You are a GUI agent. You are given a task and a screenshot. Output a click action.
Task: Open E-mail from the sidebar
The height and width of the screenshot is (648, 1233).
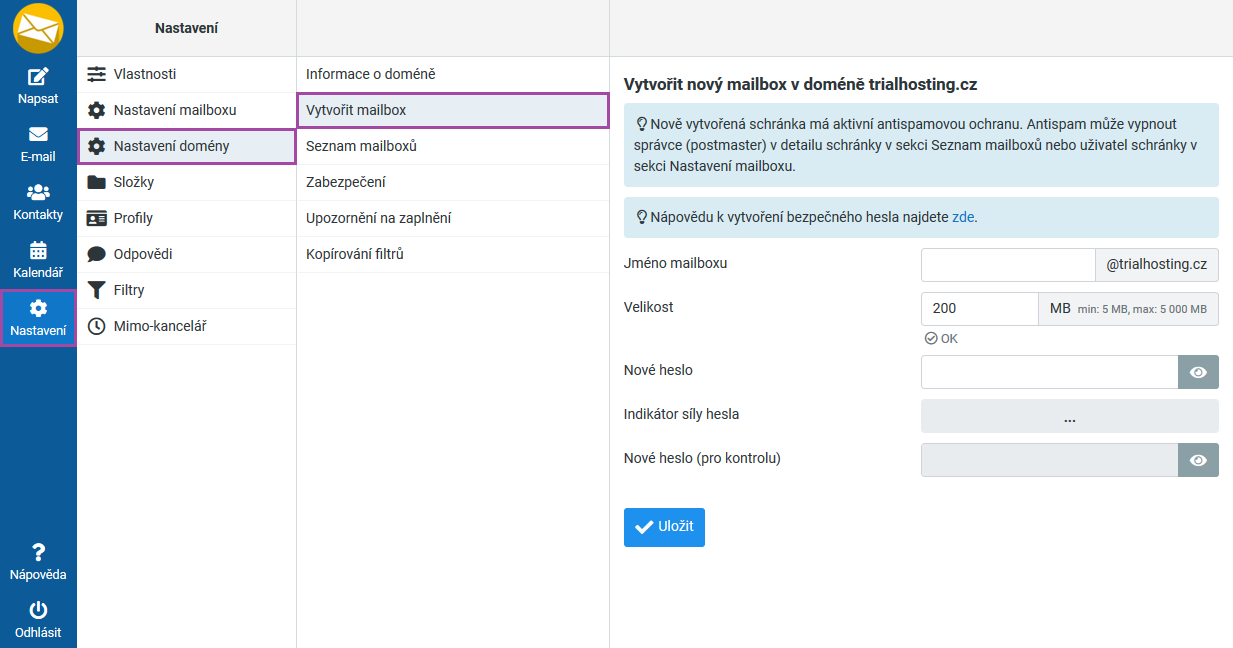coord(38,135)
